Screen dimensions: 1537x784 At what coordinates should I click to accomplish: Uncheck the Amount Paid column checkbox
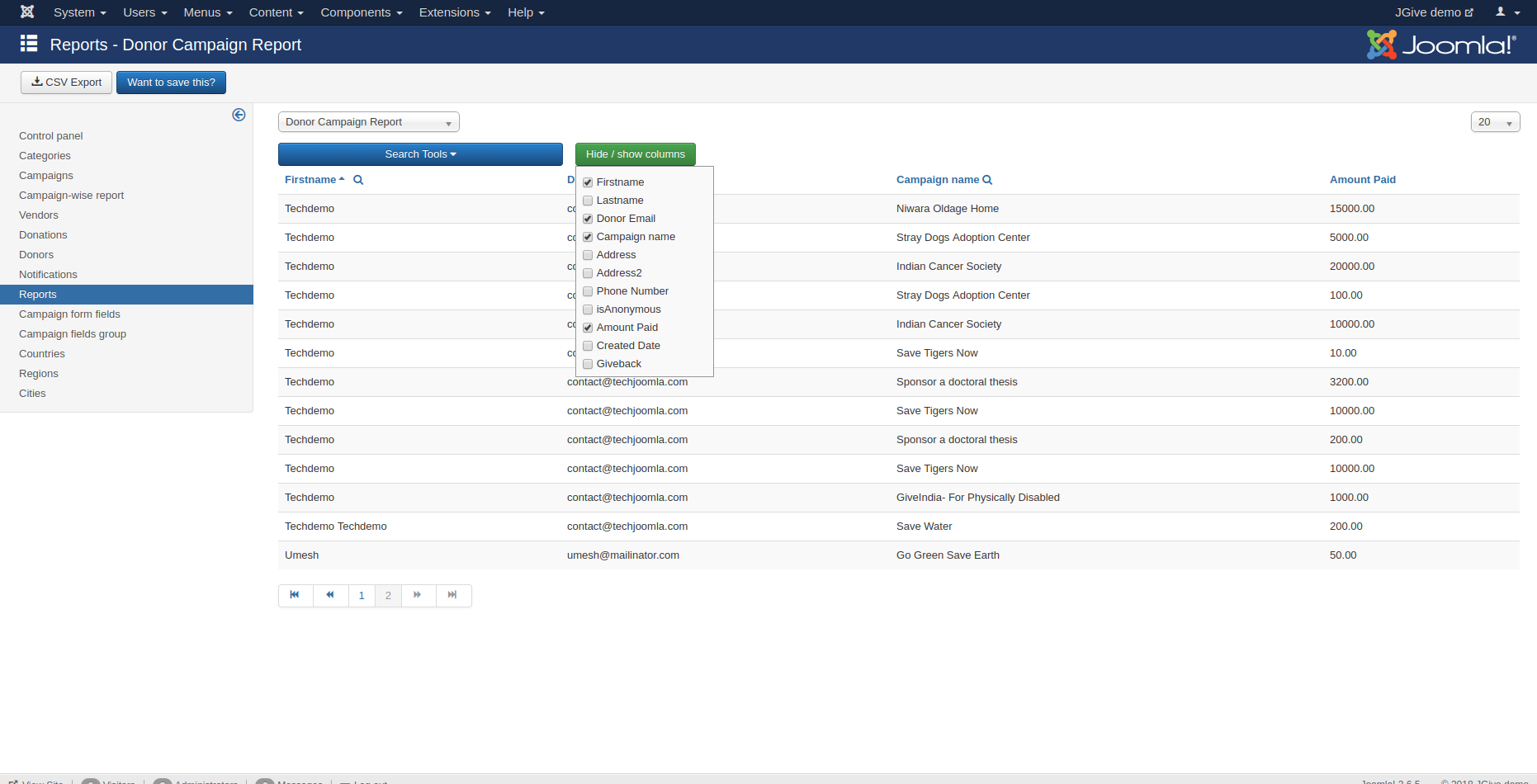588,328
